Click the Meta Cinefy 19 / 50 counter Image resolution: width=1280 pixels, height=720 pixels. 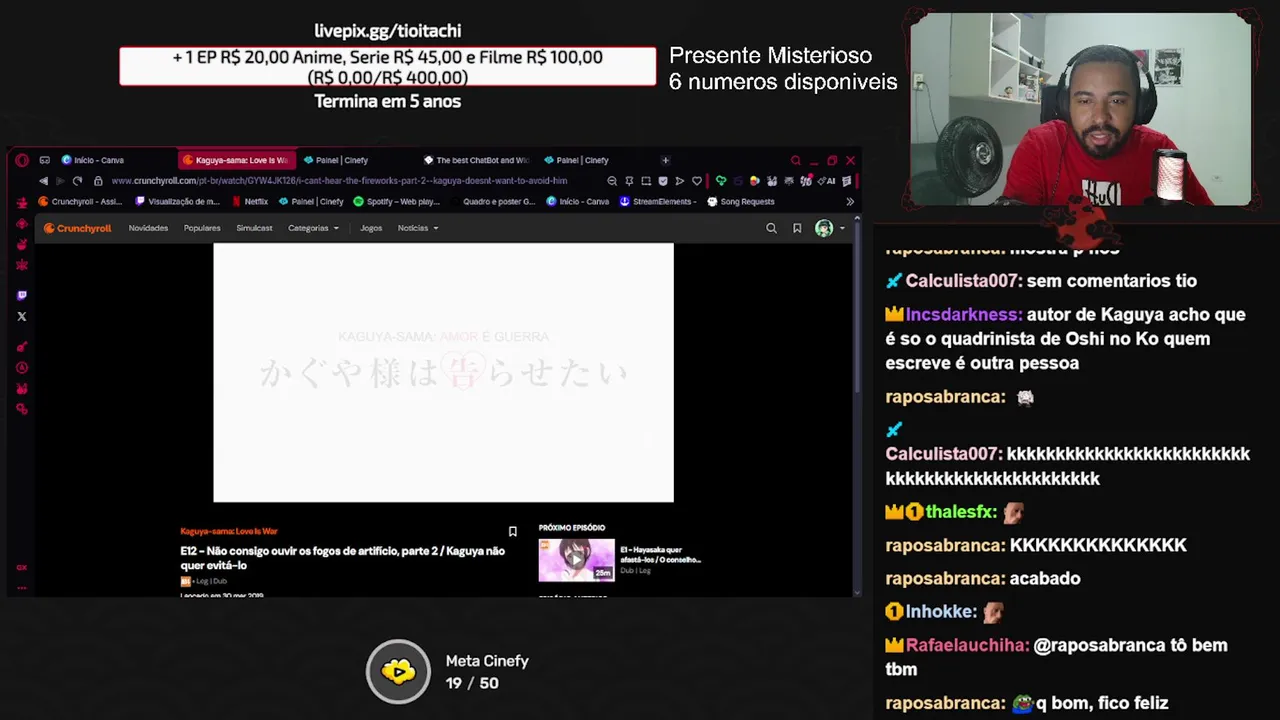(x=472, y=683)
